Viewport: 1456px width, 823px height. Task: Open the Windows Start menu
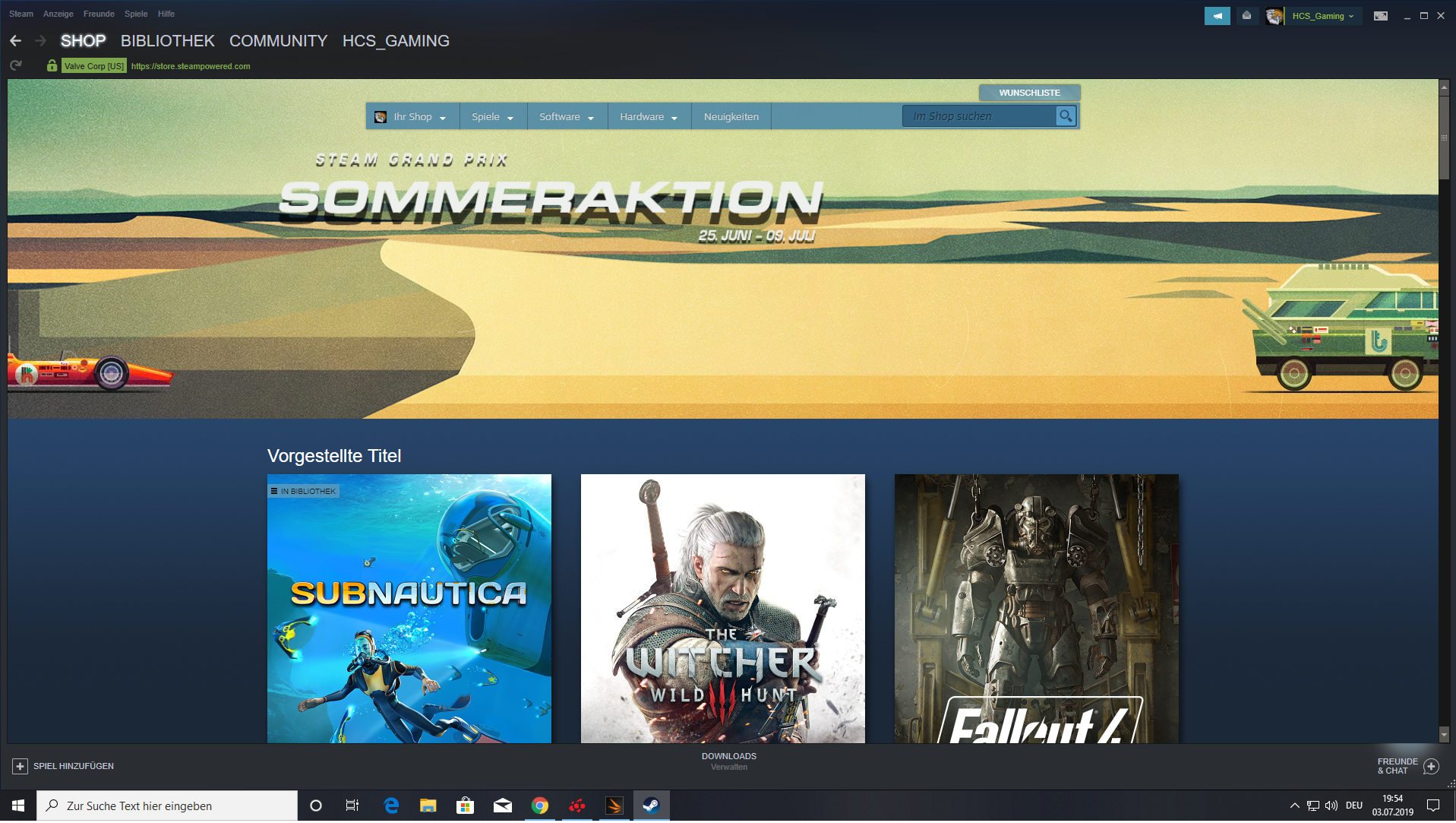click(x=18, y=806)
